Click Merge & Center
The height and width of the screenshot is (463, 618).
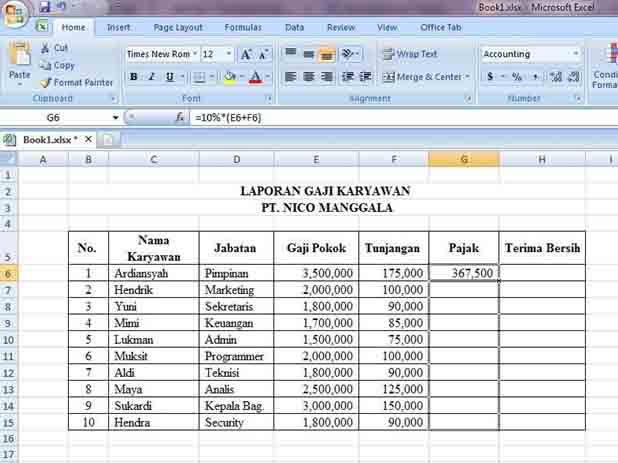coord(422,77)
